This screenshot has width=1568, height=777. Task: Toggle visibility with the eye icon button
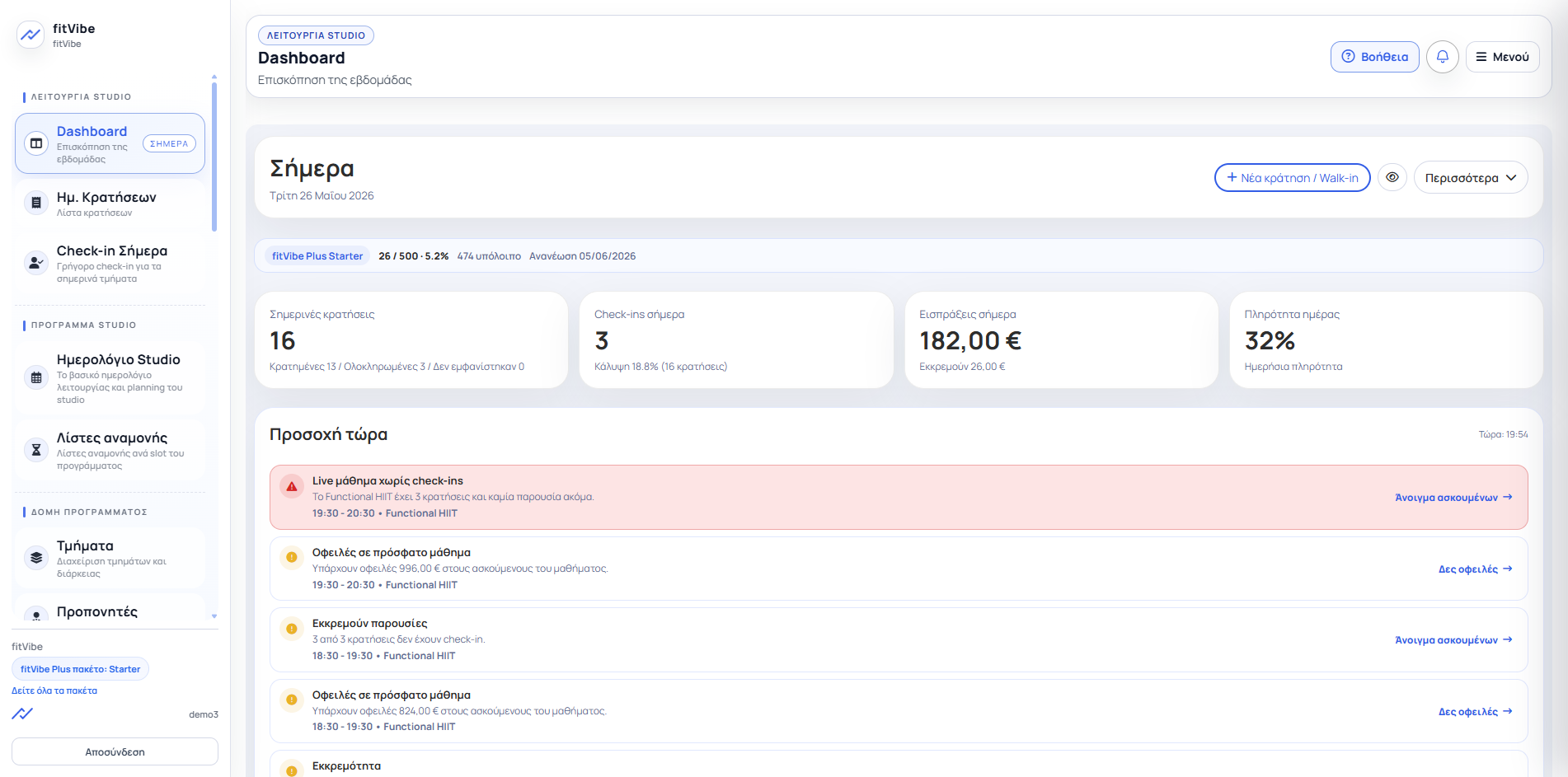click(1392, 177)
